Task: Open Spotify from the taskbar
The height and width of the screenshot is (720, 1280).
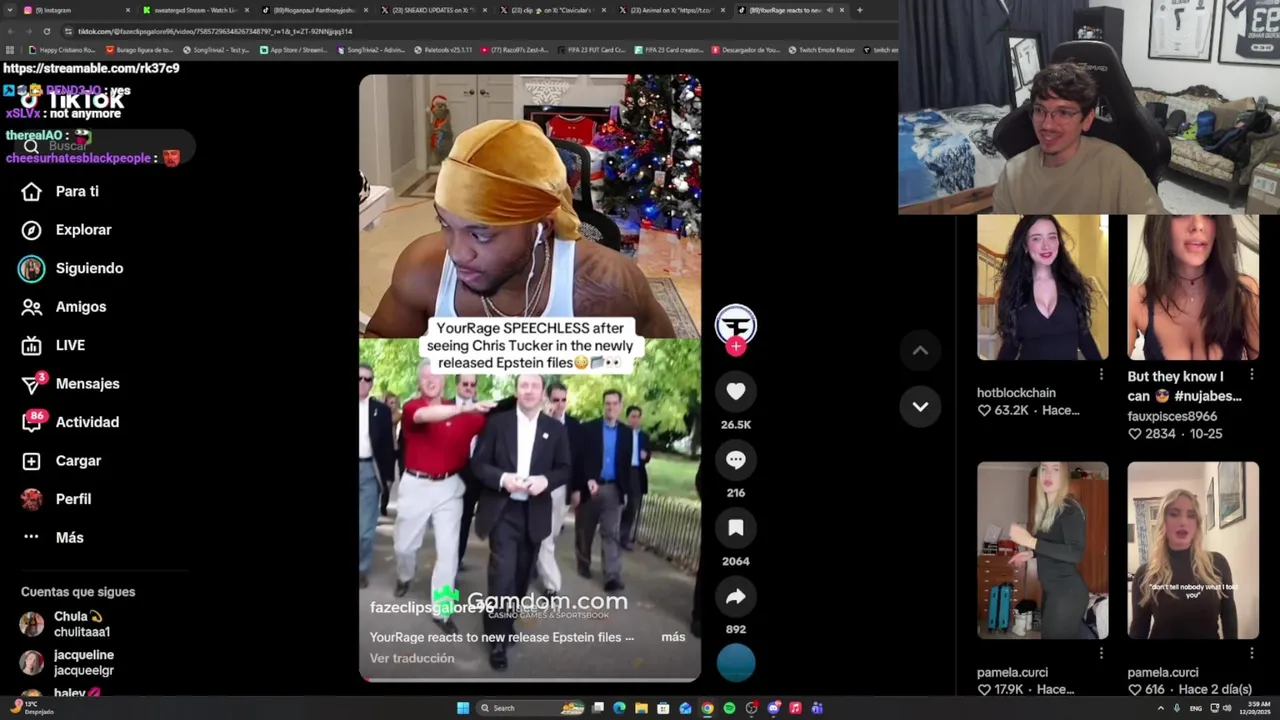Action: pyautogui.click(x=729, y=708)
